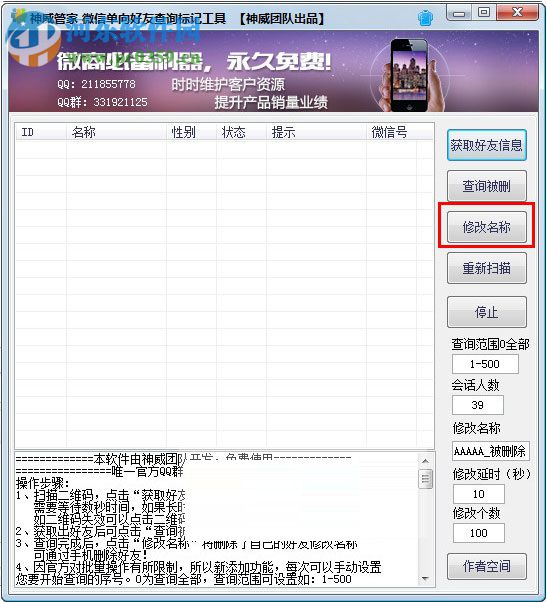Click the log panel scrollbar thumb
Image resolution: width=547 pixels, height=602 pixels.
pyautogui.click(x=425, y=479)
